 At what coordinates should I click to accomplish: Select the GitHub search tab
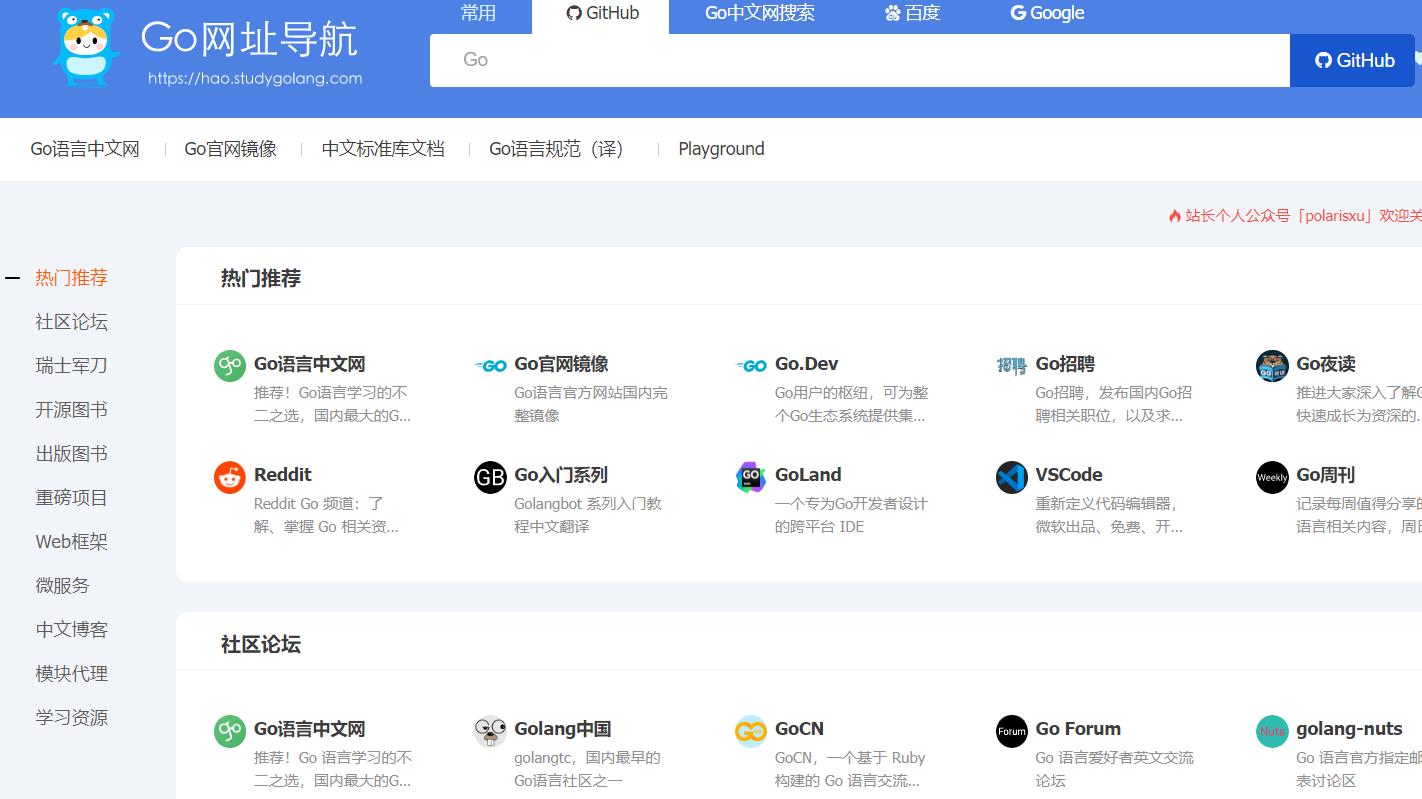(601, 14)
